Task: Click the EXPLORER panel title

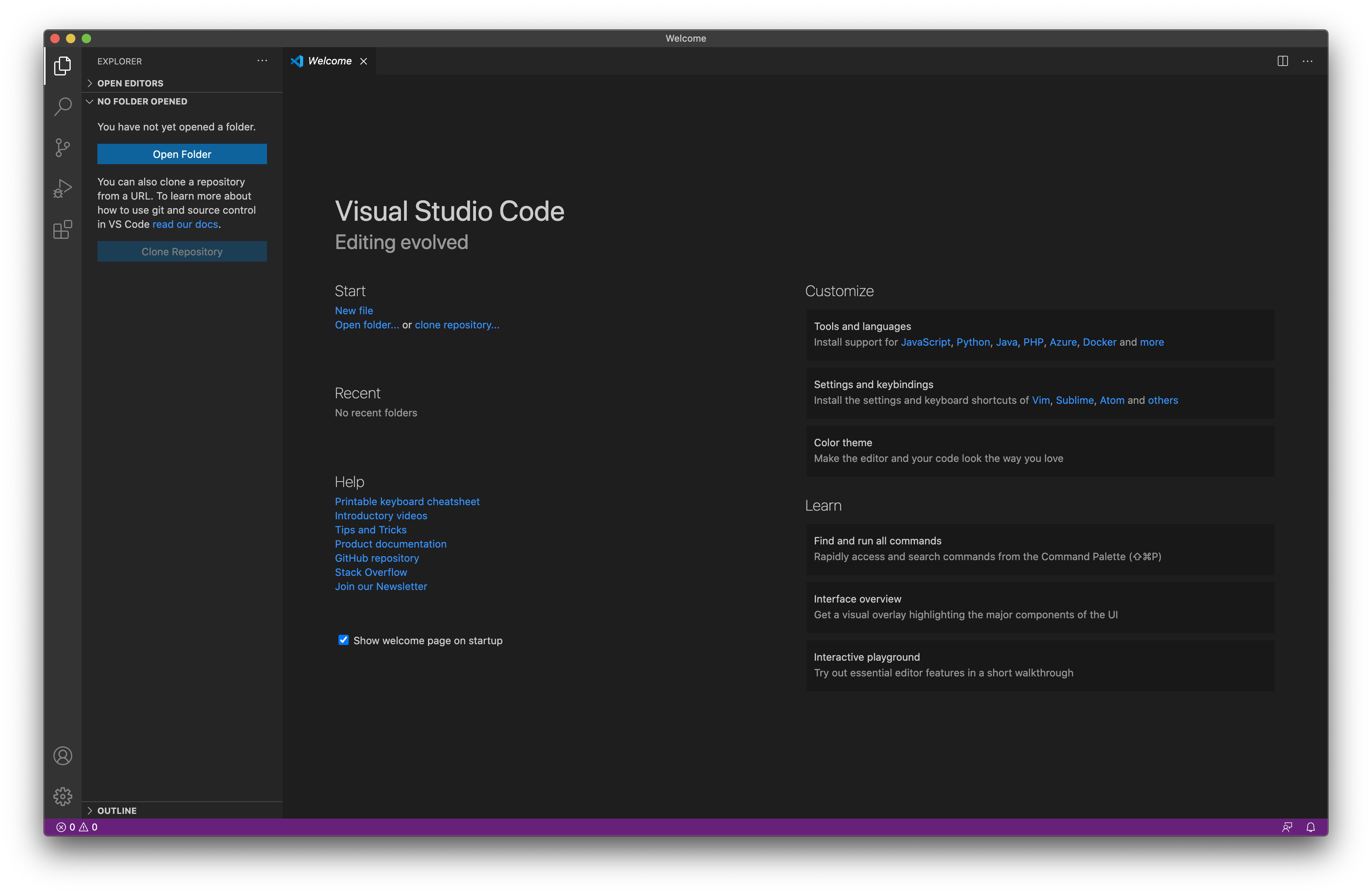Action: click(x=119, y=61)
